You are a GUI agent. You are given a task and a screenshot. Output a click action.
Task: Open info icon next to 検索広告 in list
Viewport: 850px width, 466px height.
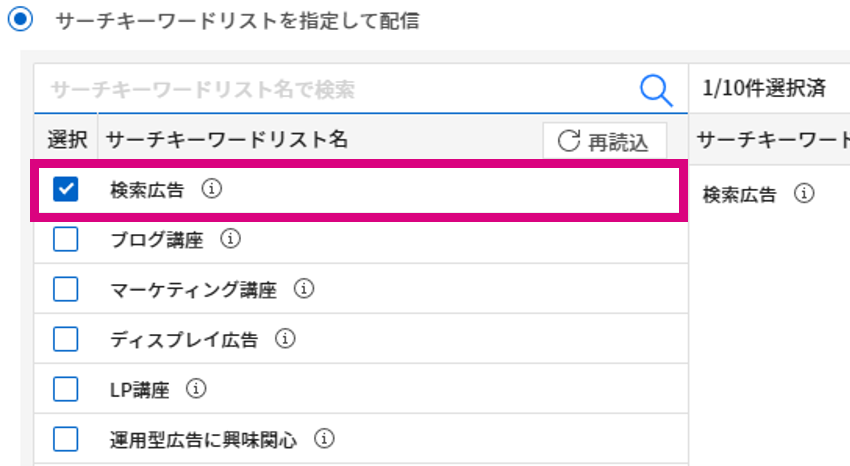(211, 189)
